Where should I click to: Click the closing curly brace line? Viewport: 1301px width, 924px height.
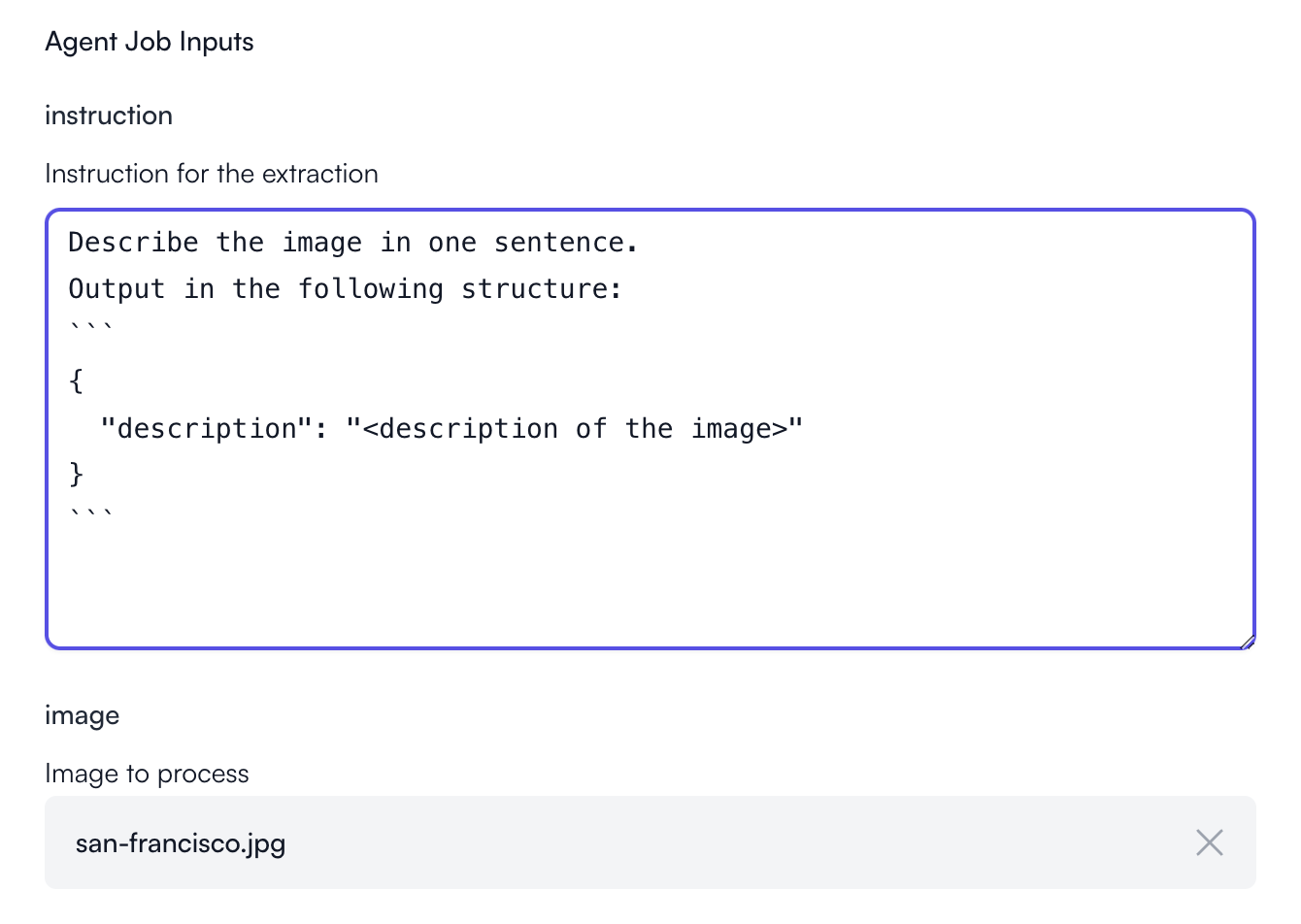pyautogui.click(x=76, y=474)
